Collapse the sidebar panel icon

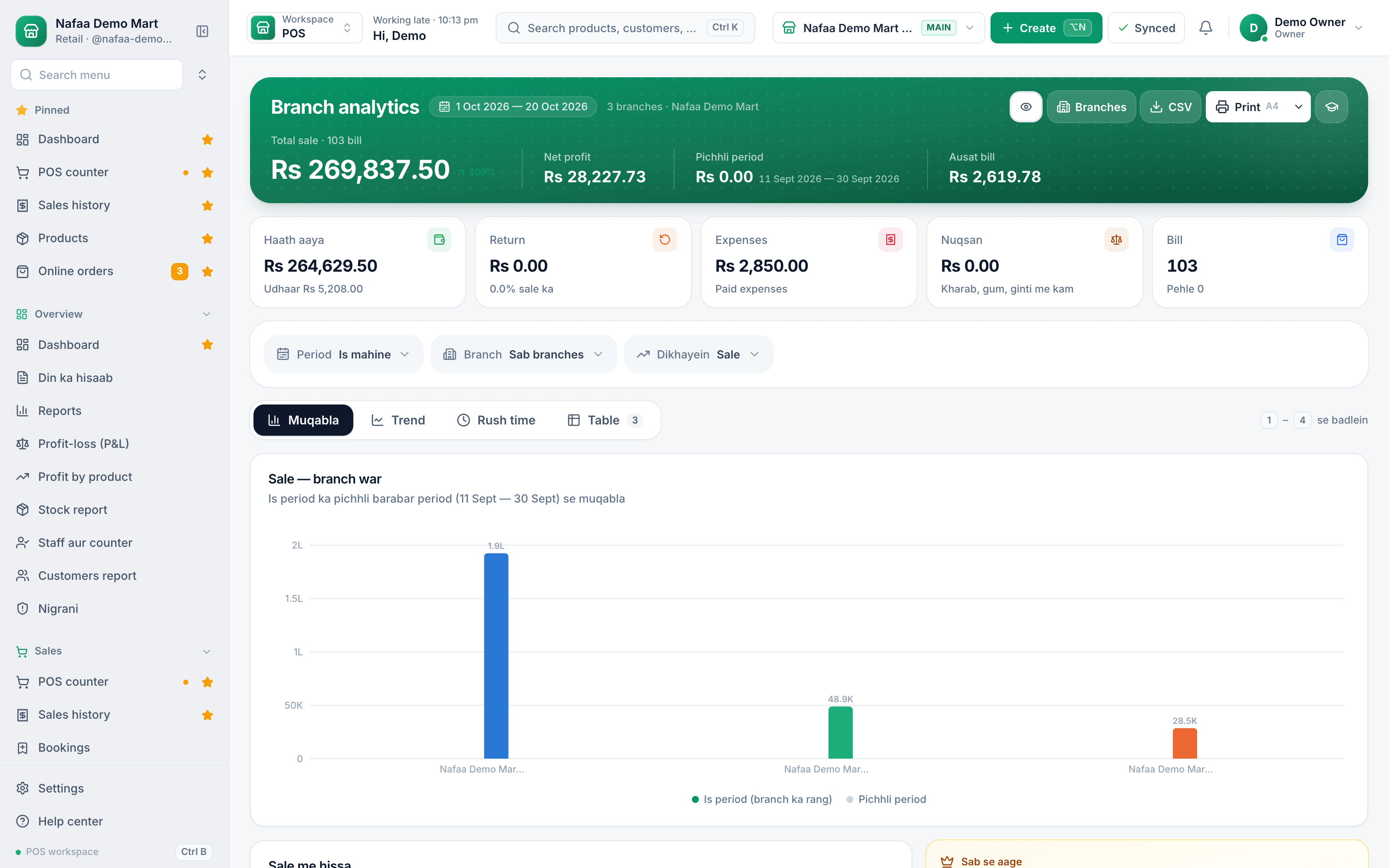[202, 31]
